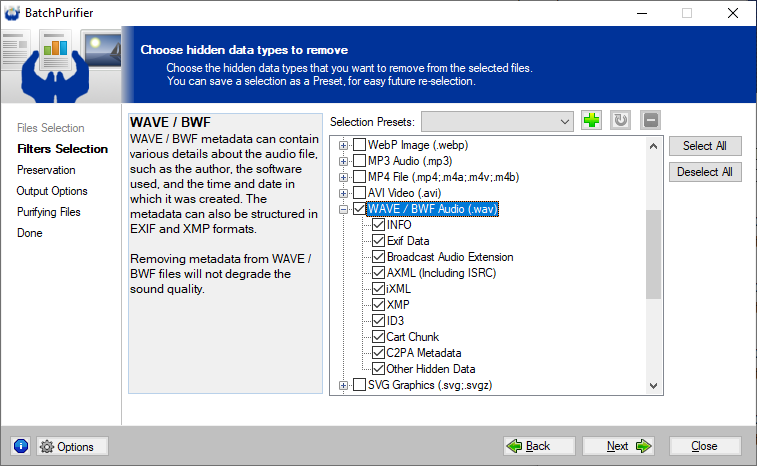This screenshot has height=466, width=757.
Task: Check the MP4 File checkbox
Action: pos(360,177)
